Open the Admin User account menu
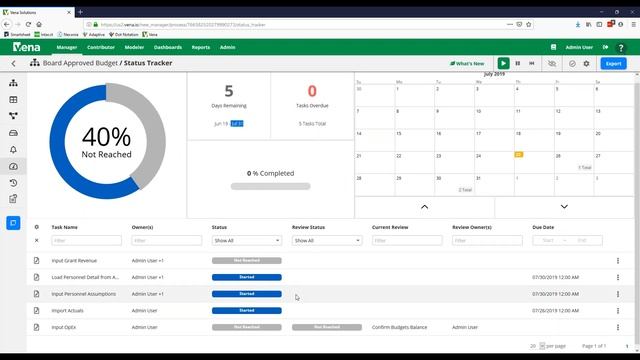 pyautogui.click(x=579, y=47)
